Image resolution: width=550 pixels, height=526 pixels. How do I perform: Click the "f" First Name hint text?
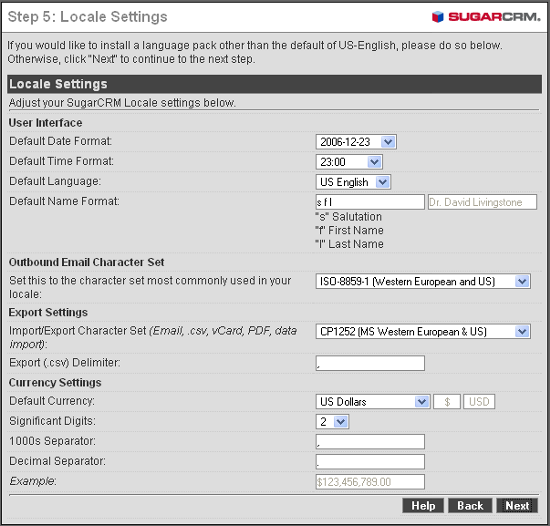point(349,230)
